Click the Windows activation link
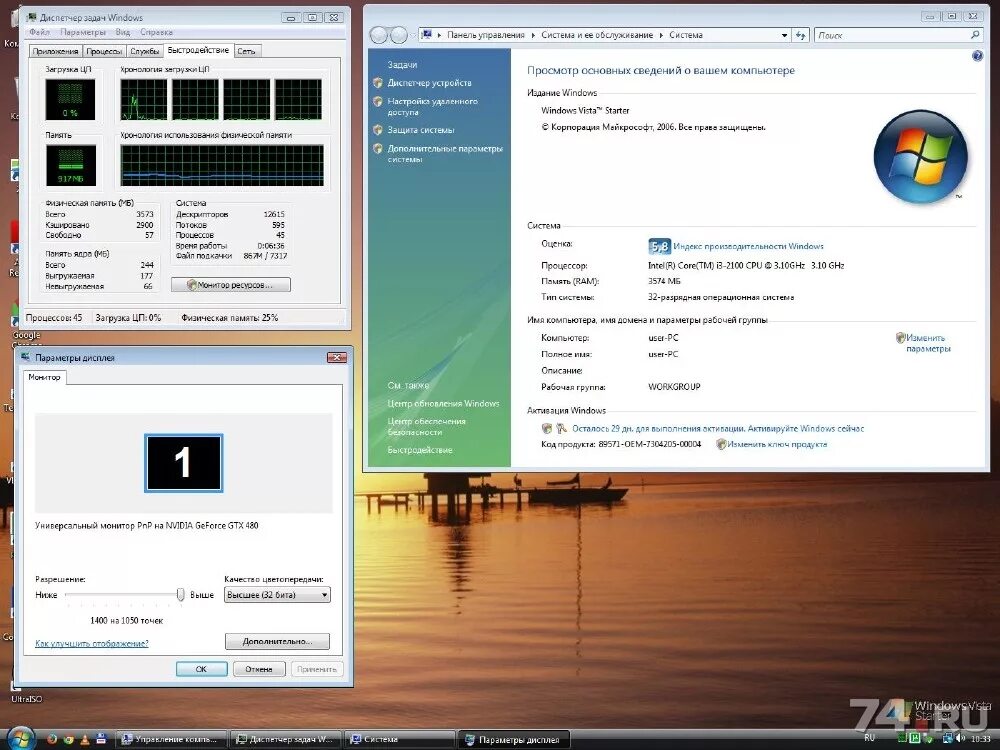The height and width of the screenshot is (750, 1000). coord(718,429)
